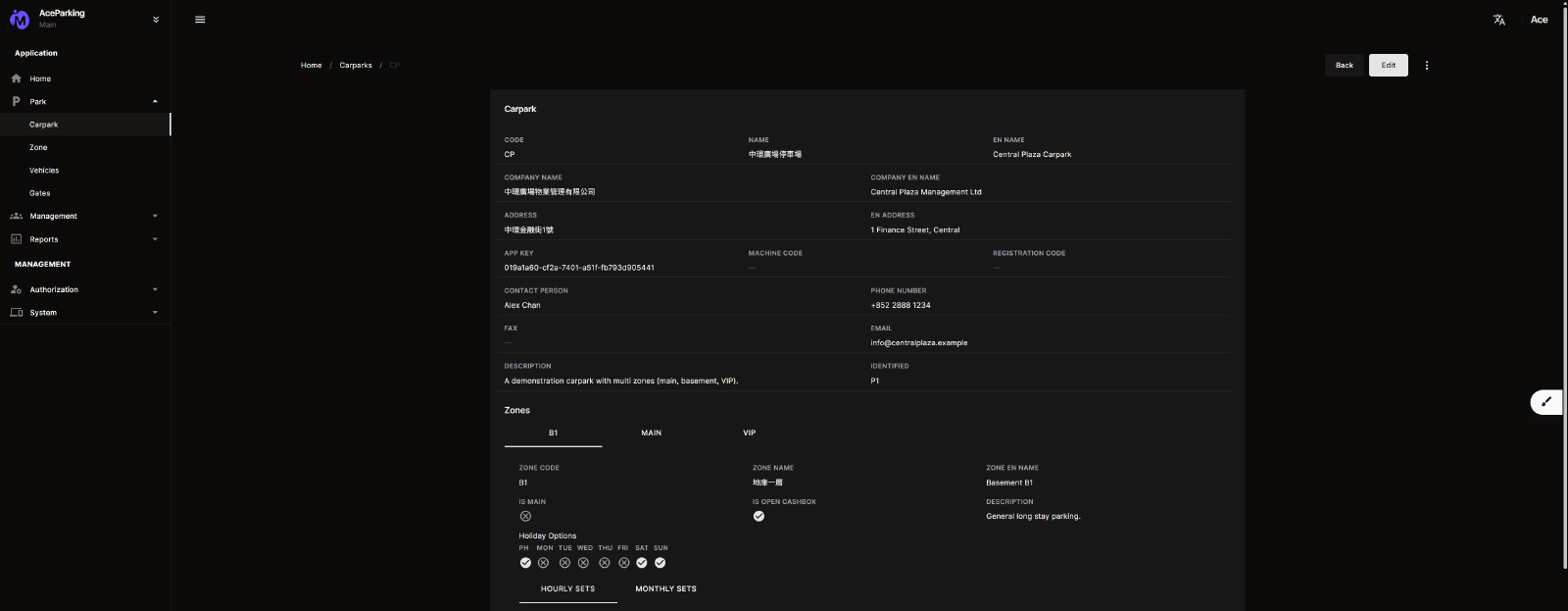This screenshot has width=1568, height=611.
Task: Toggle the Is Main status indicator
Action: point(525,516)
